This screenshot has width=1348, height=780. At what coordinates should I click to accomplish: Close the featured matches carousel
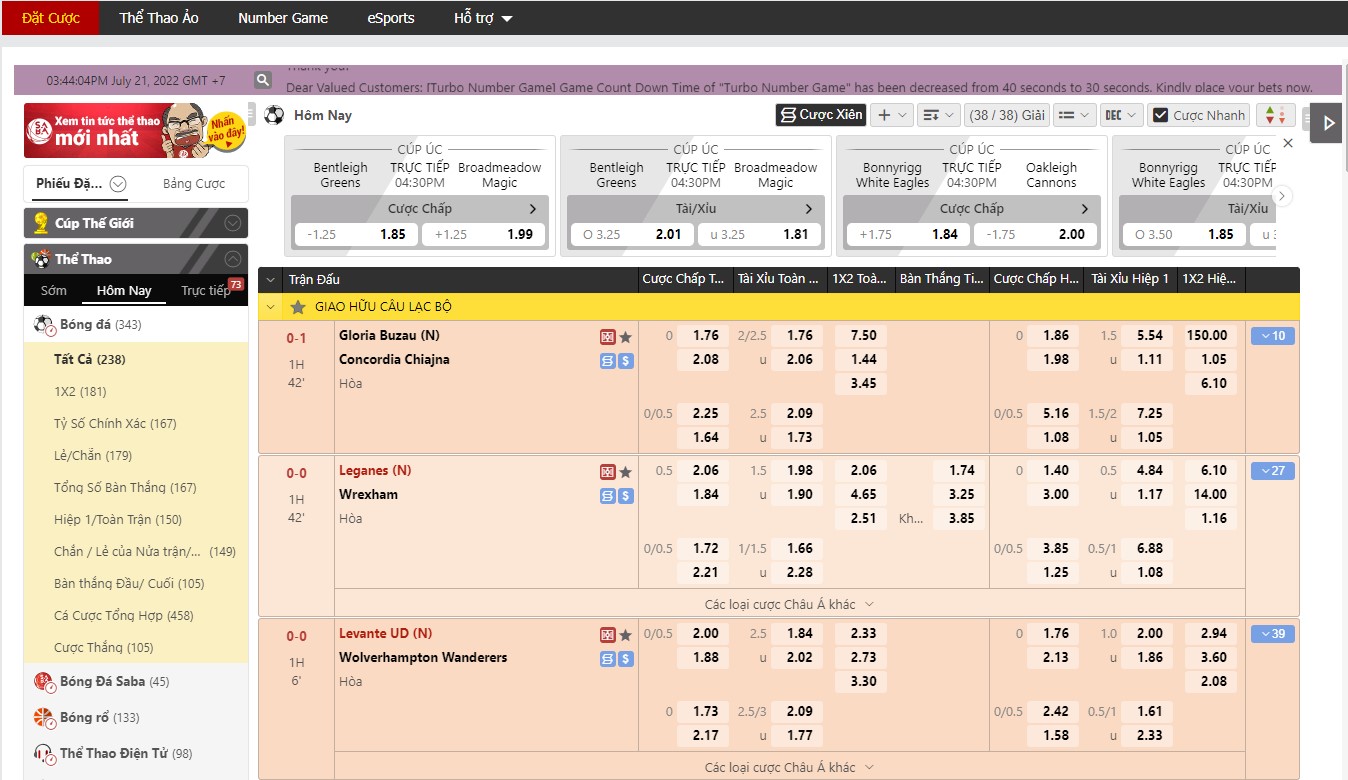pyautogui.click(x=1288, y=143)
